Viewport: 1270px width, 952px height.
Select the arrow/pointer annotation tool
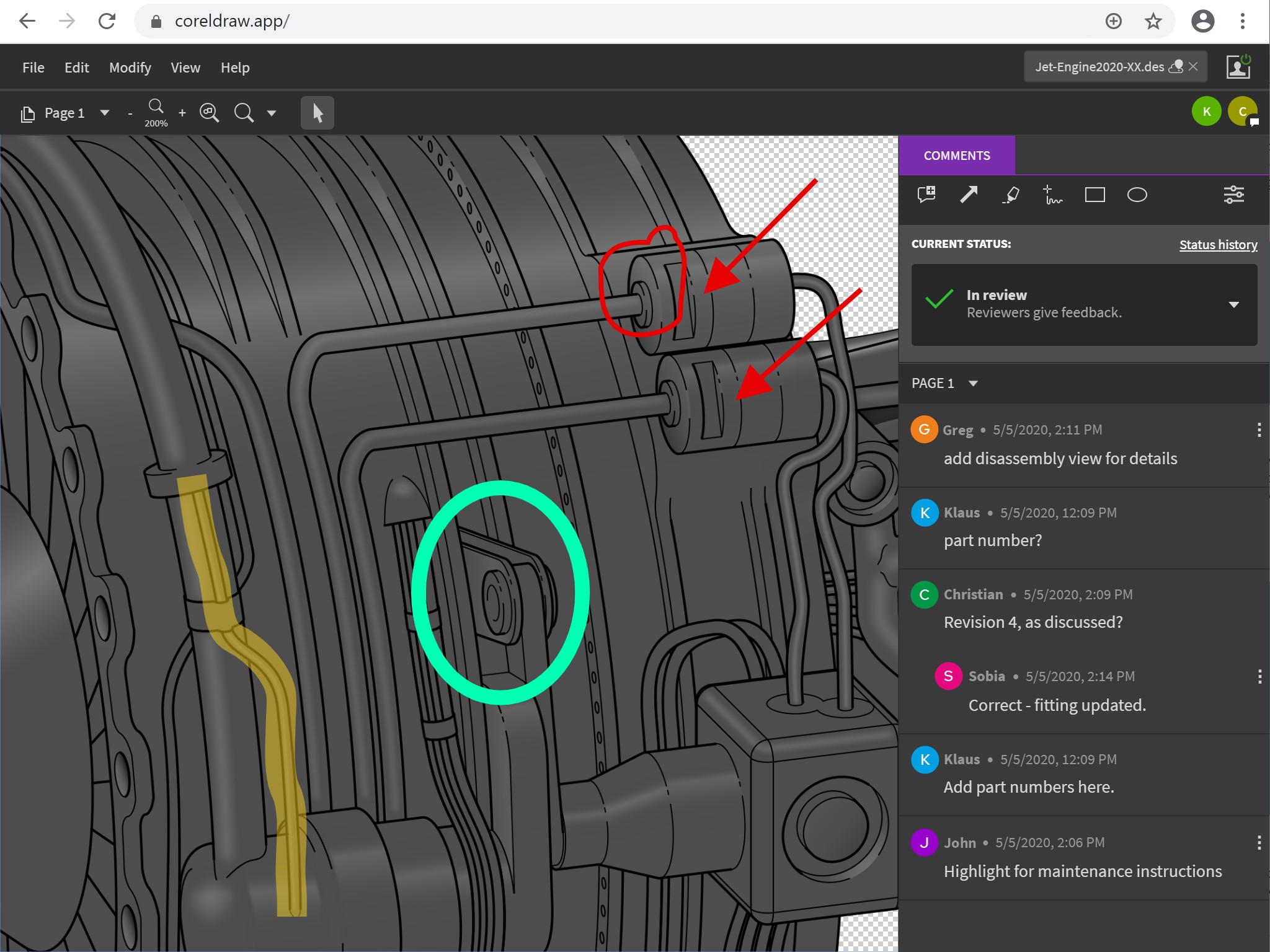click(x=969, y=194)
